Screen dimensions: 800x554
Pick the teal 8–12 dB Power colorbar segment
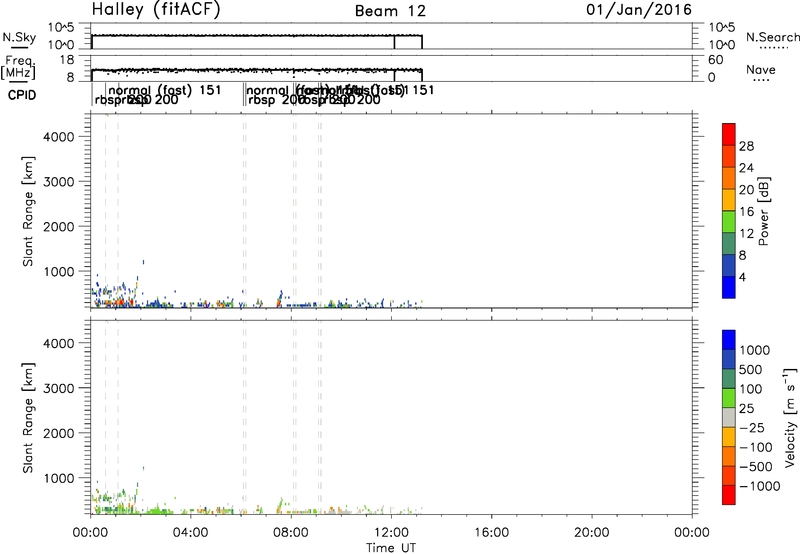pyautogui.click(x=729, y=243)
